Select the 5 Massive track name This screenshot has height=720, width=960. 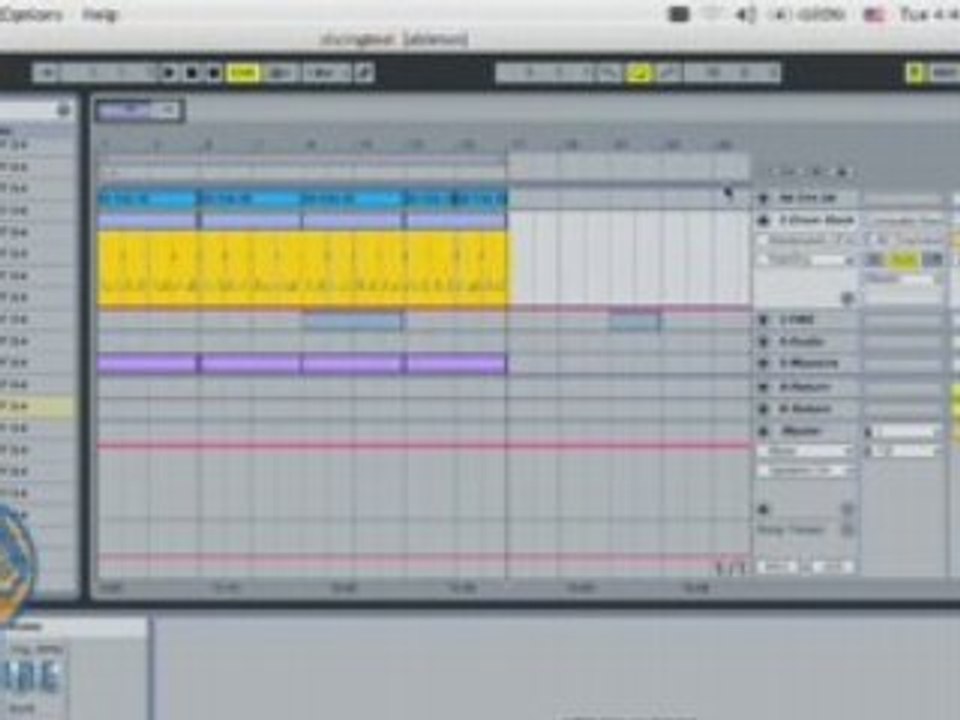(x=808, y=364)
